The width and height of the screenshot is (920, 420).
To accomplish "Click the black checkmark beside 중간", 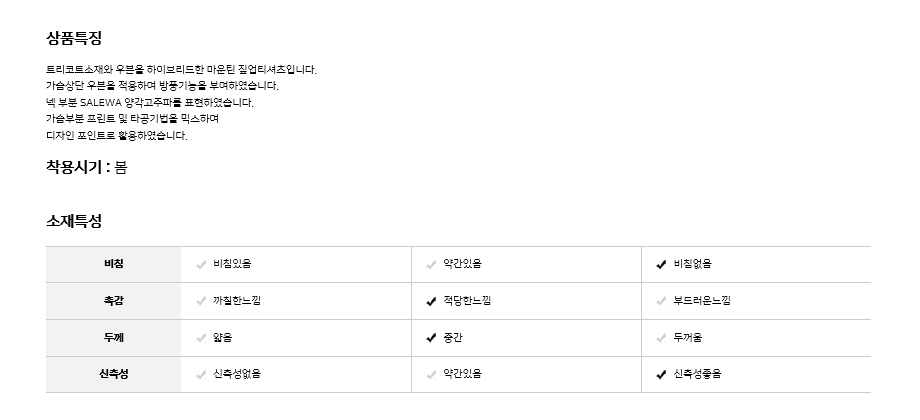I will (431, 338).
